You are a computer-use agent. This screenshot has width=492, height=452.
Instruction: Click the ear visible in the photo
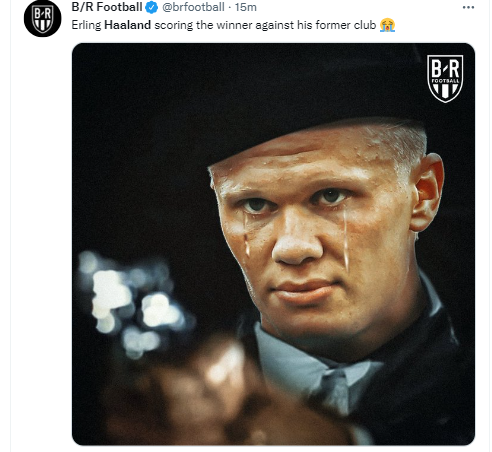(427, 193)
